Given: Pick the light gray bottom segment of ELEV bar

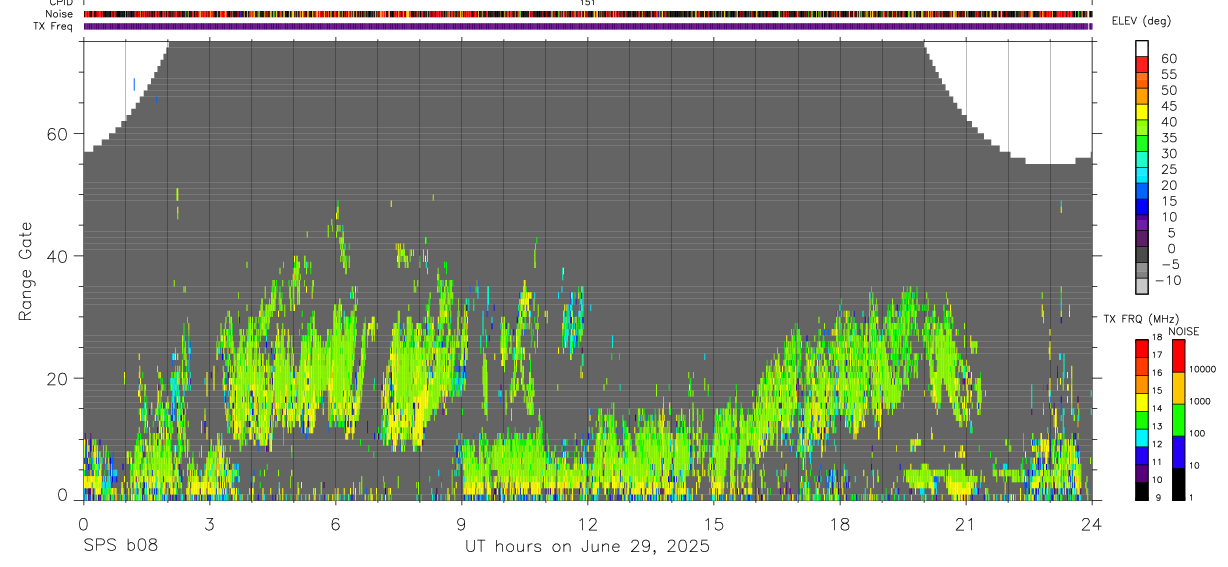Looking at the screenshot, I should pyautogui.click(x=1142, y=285).
